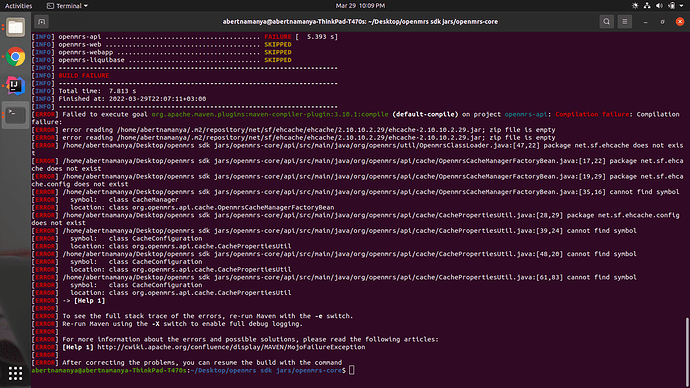
Task: Click the terminal search magnifier icon
Action: click(606, 22)
